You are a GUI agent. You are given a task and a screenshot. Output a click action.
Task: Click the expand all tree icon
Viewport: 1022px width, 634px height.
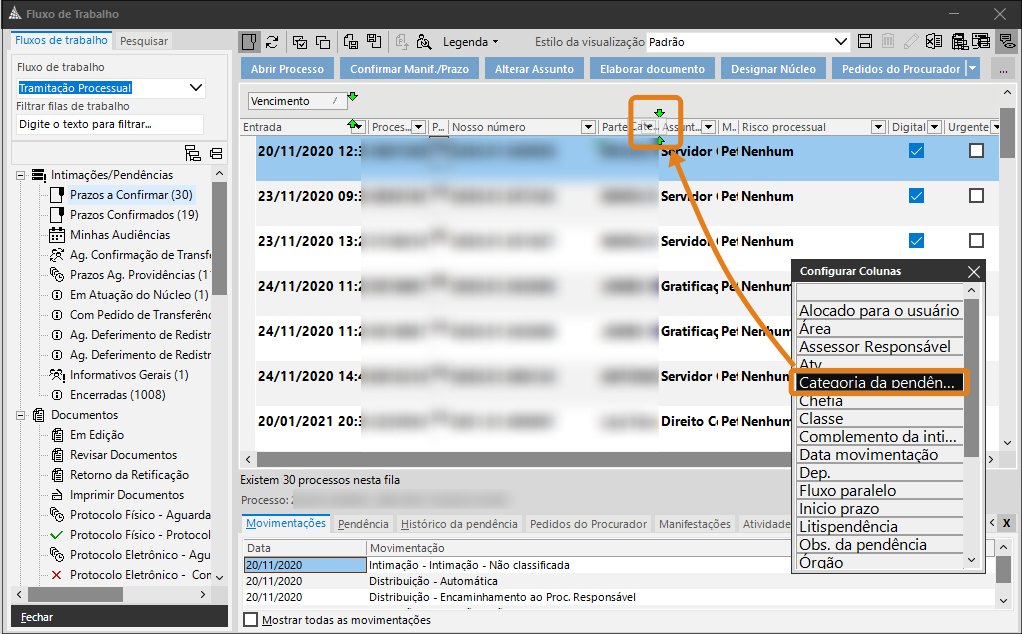click(194, 153)
